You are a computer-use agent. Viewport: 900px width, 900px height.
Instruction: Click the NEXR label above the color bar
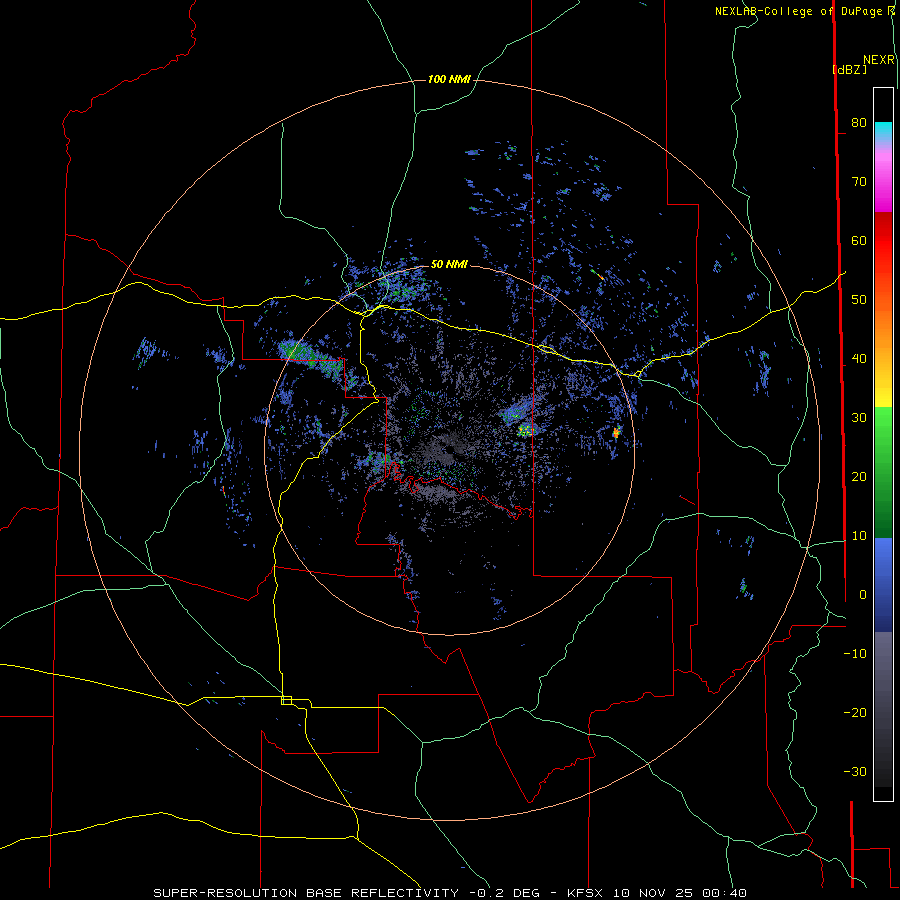coord(878,60)
